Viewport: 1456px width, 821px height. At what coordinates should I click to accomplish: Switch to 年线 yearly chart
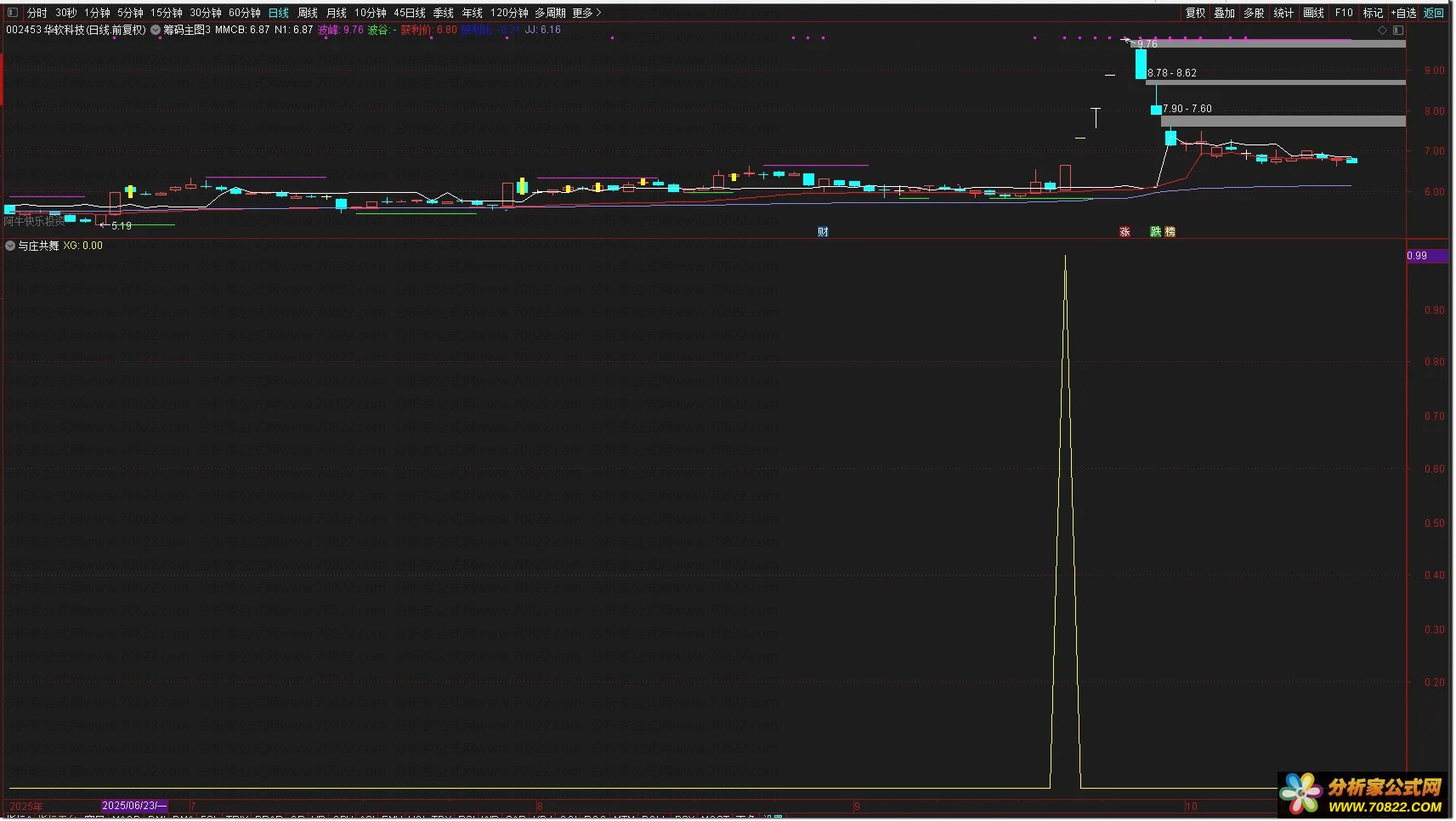(473, 13)
